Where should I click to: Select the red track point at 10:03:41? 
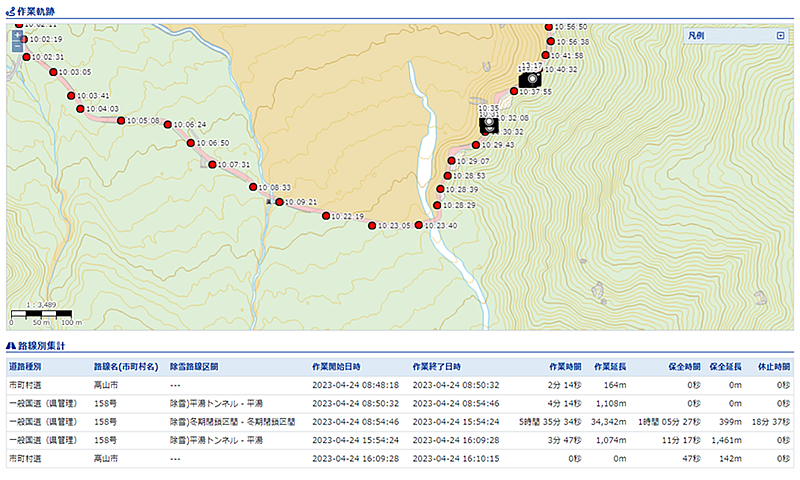pyautogui.click(x=71, y=95)
